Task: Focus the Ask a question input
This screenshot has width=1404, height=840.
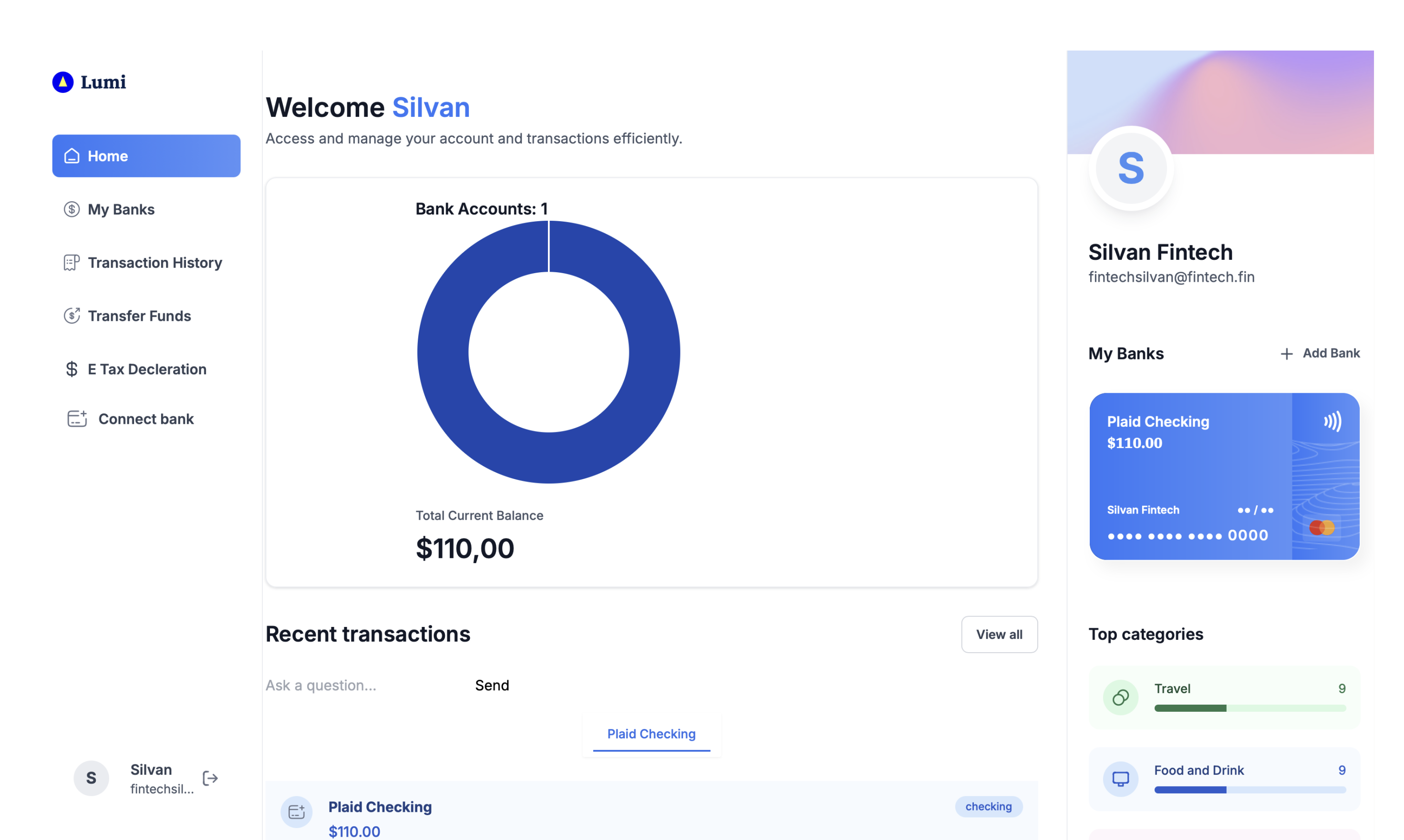Action: tap(365, 686)
